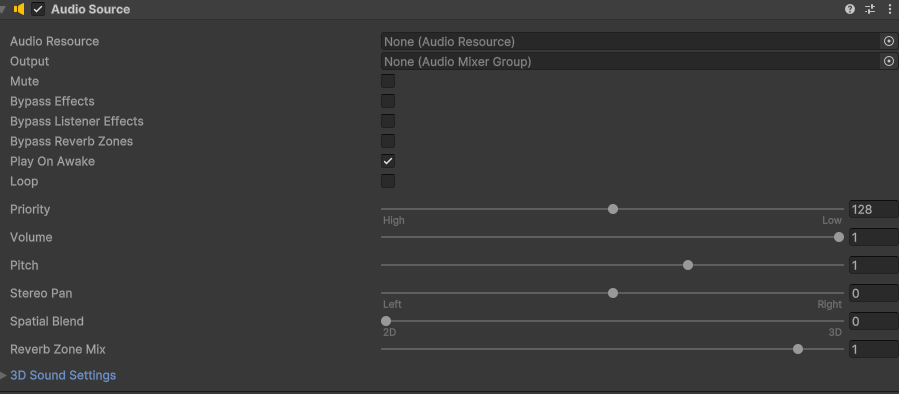Click the Stereo Pan value field
899x394 pixels.
point(873,293)
